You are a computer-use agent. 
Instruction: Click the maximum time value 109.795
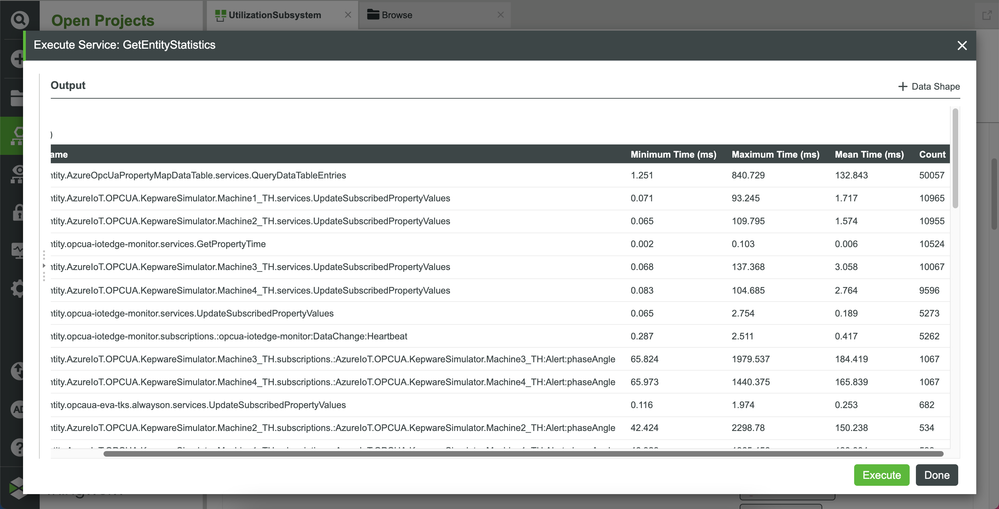tap(748, 221)
